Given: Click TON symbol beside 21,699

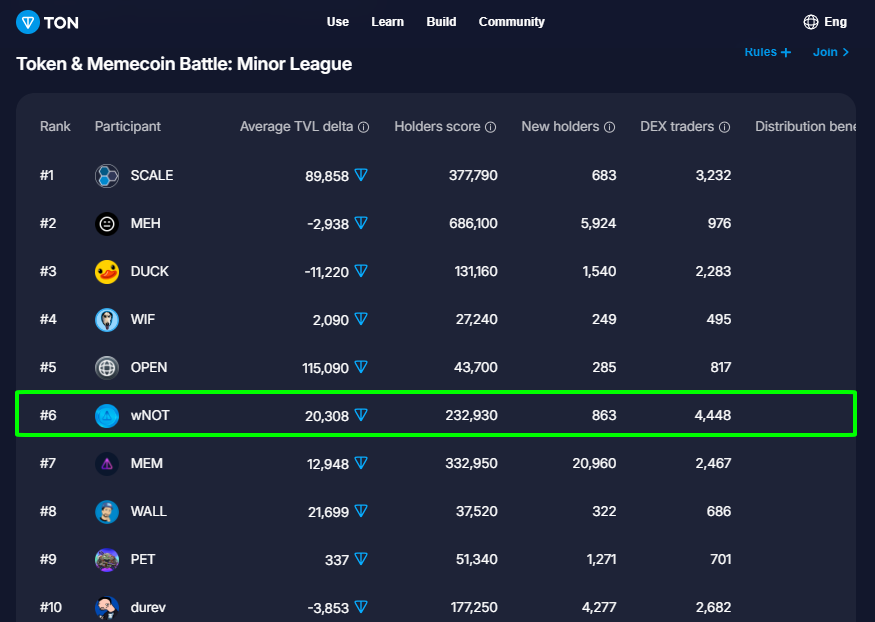Looking at the screenshot, I should [x=361, y=511].
